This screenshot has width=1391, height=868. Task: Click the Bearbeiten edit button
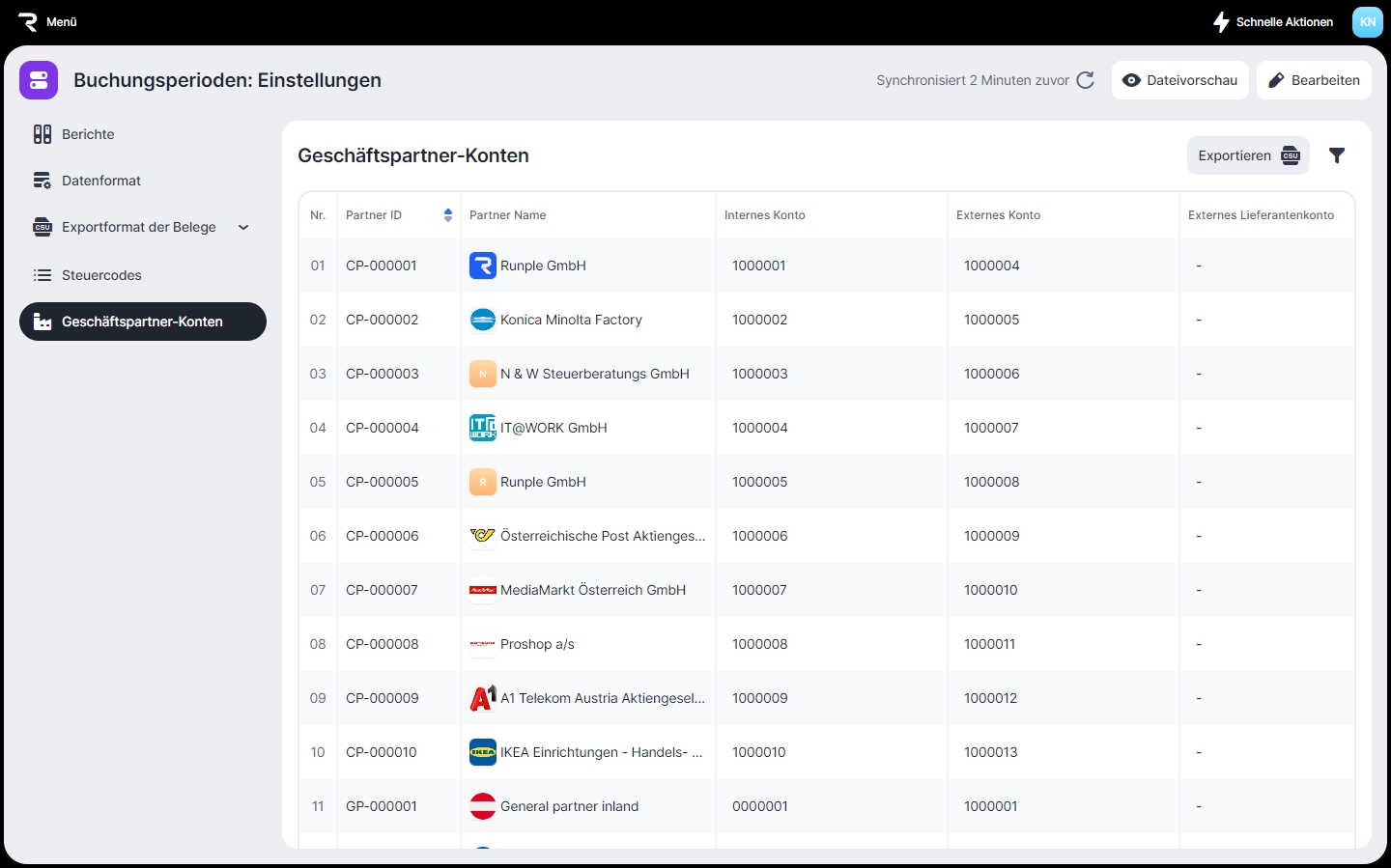(x=1314, y=80)
